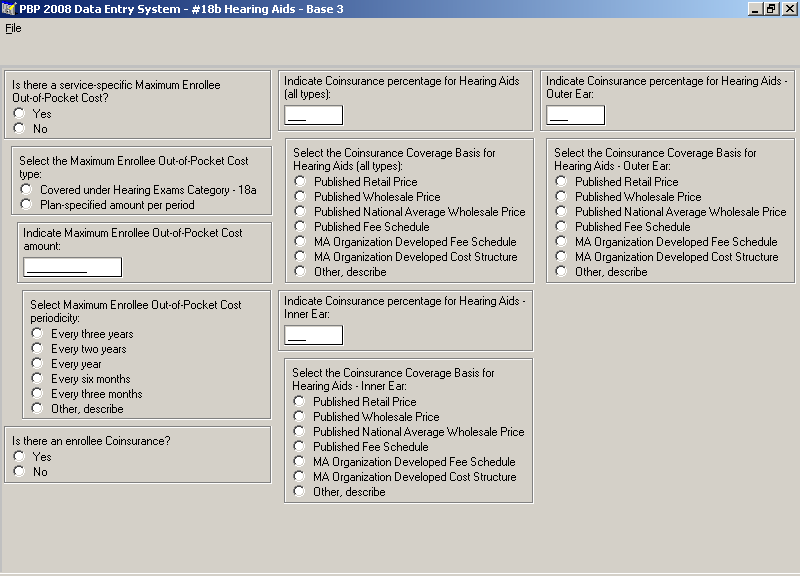Minimize the PBP Data Entry window
This screenshot has height=576, width=800.
tap(755, 9)
